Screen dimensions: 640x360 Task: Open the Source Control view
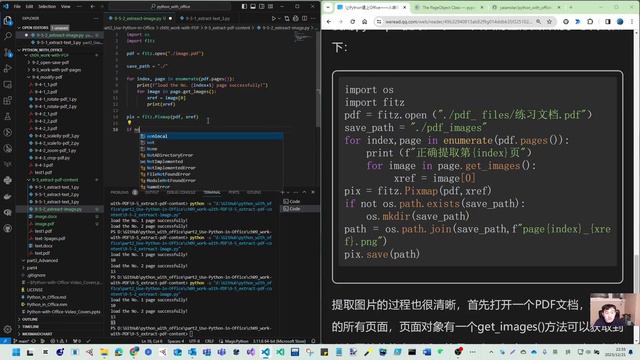pos(8,52)
